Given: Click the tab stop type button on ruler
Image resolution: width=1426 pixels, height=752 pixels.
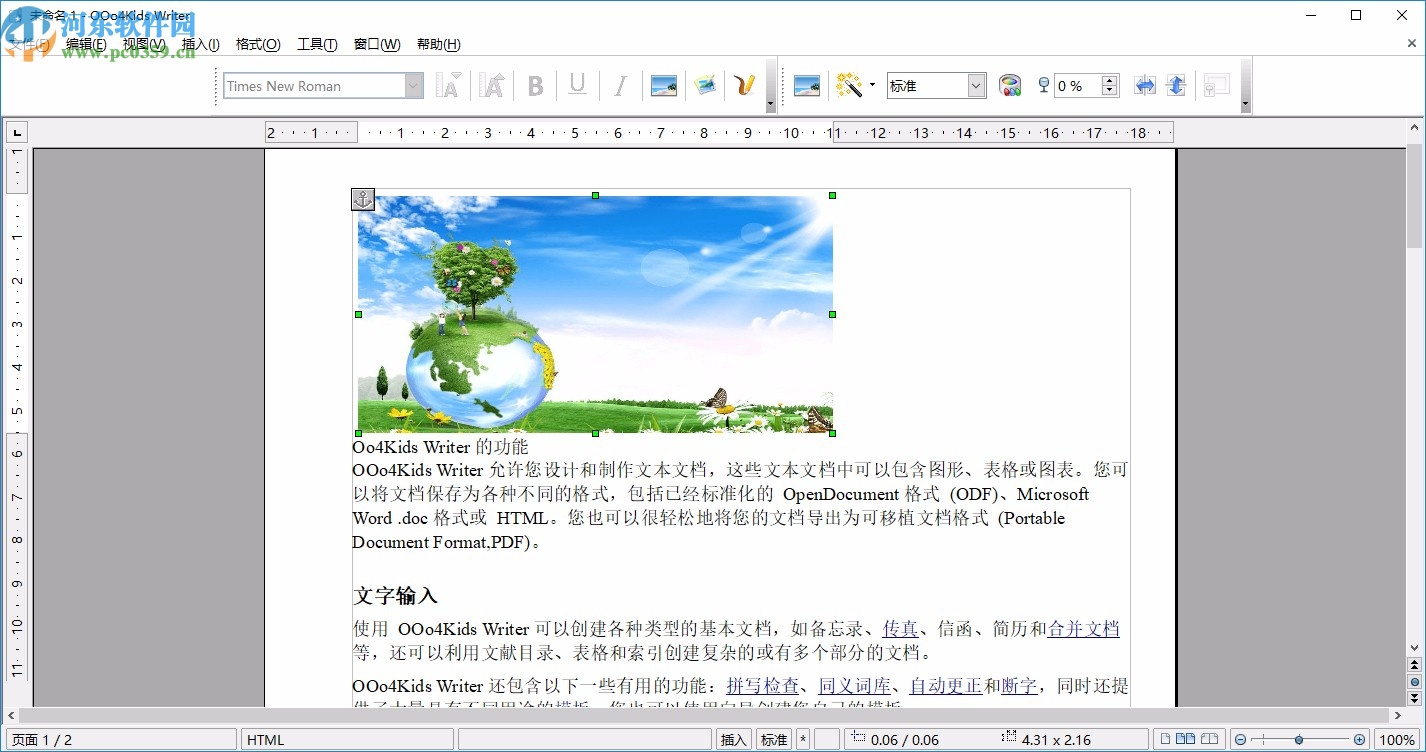Looking at the screenshot, I should 17,132.
